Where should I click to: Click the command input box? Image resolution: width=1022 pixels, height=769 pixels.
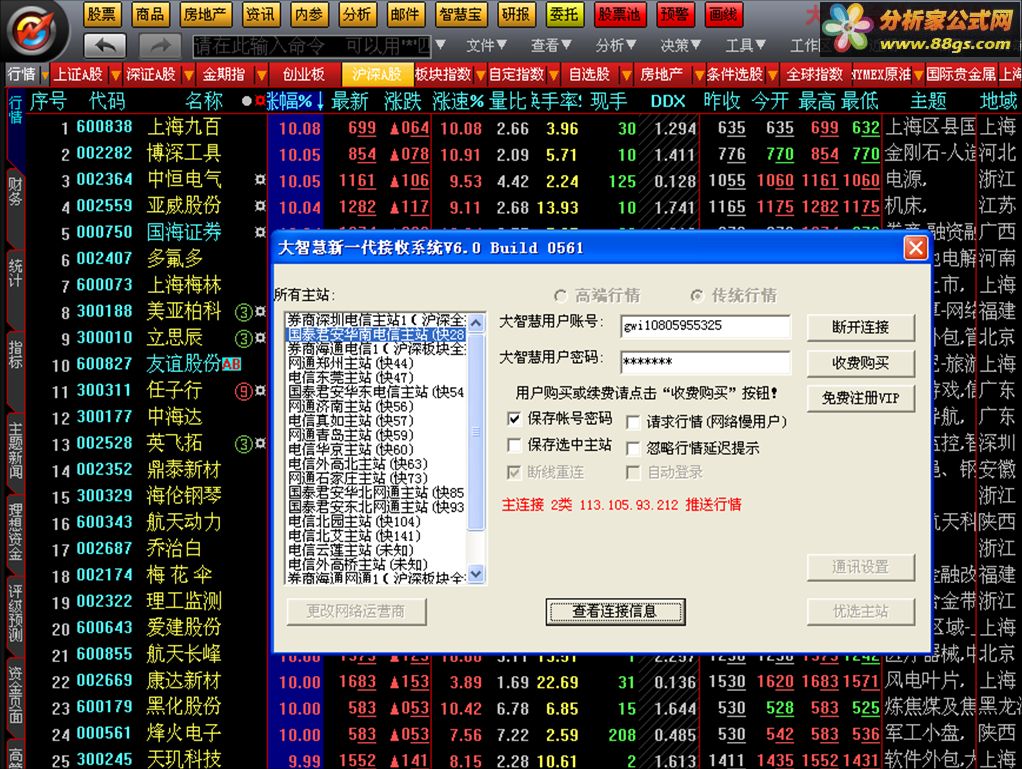312,46
